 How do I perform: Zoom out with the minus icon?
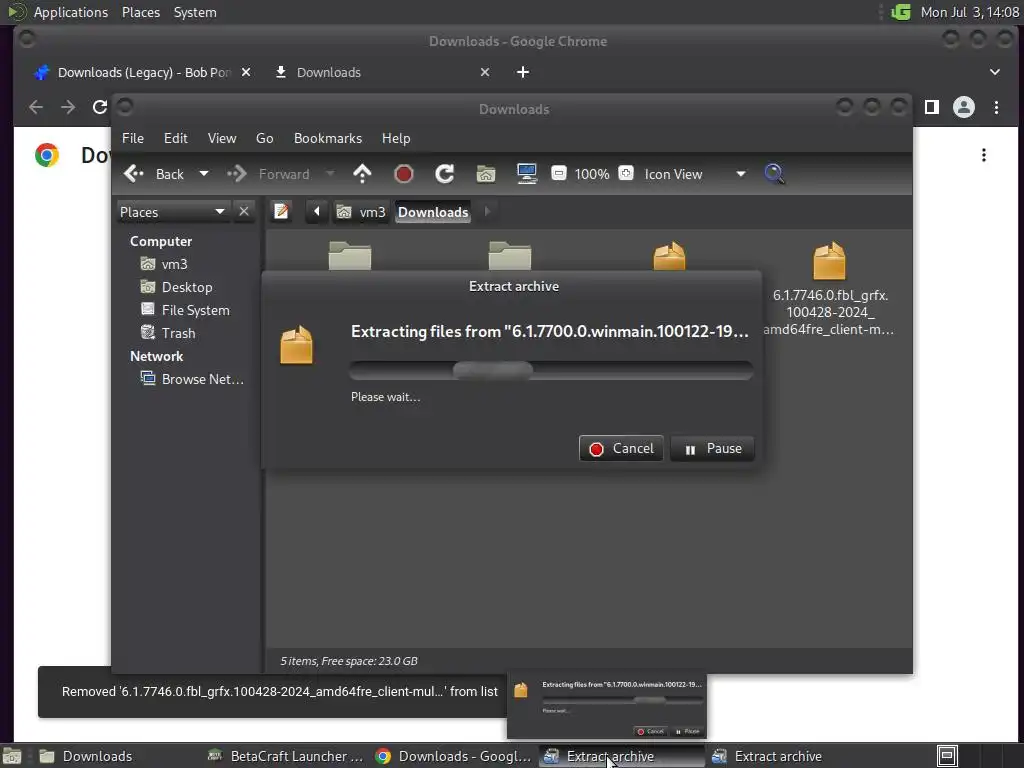(x=558, y=173)
